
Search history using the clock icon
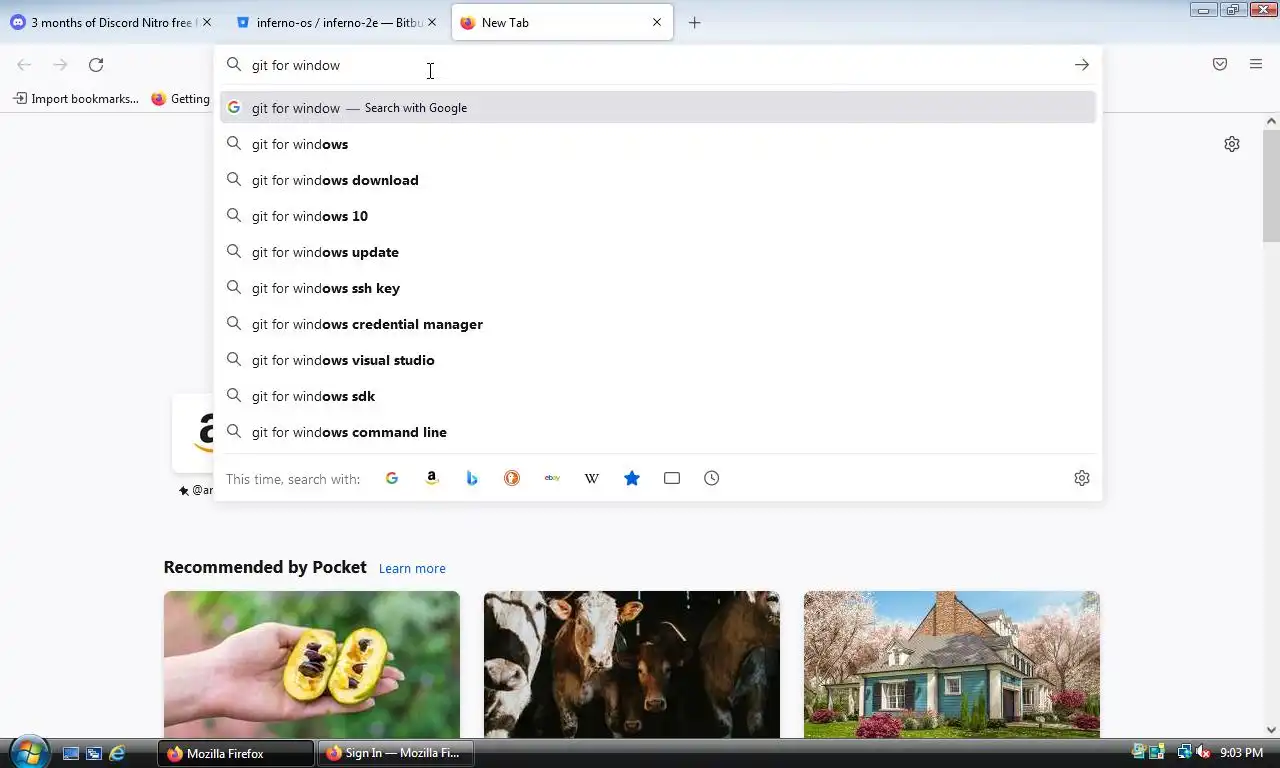tap(712, 478)
